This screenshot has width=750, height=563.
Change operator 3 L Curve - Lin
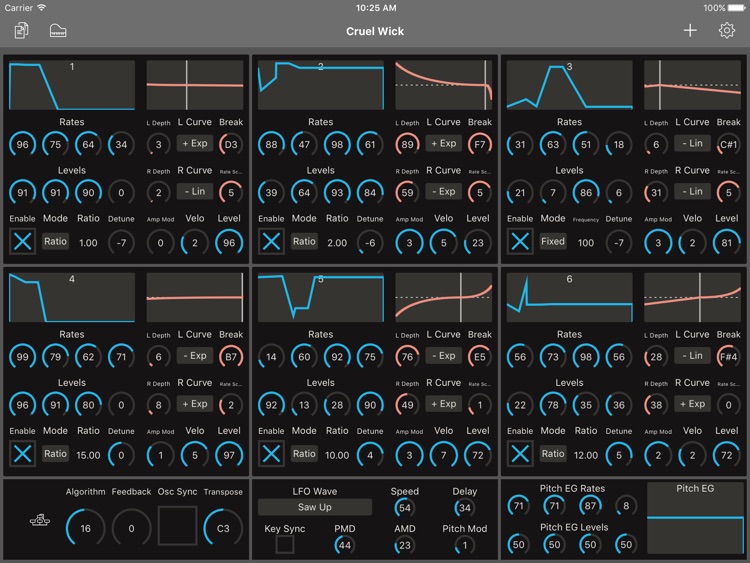click(692, 143)
